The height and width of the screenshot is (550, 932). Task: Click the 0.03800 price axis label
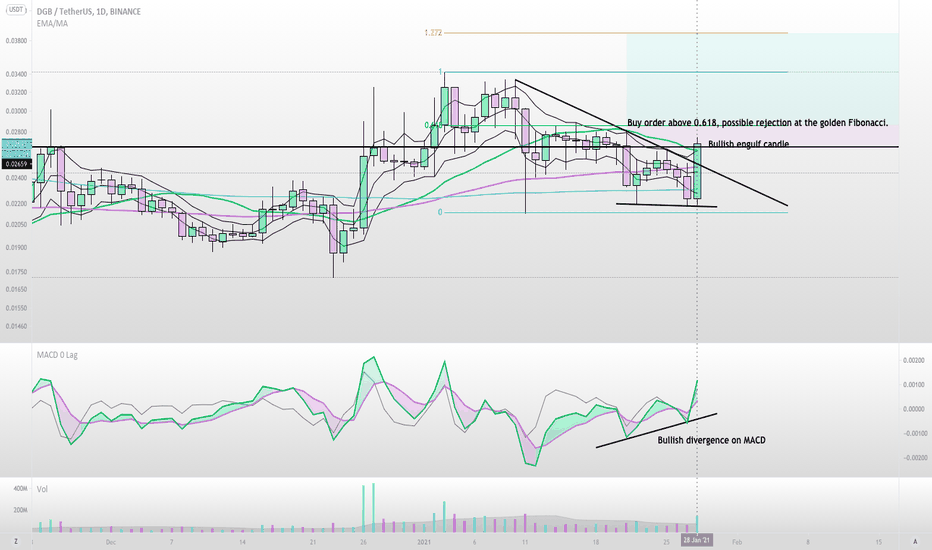16,41
